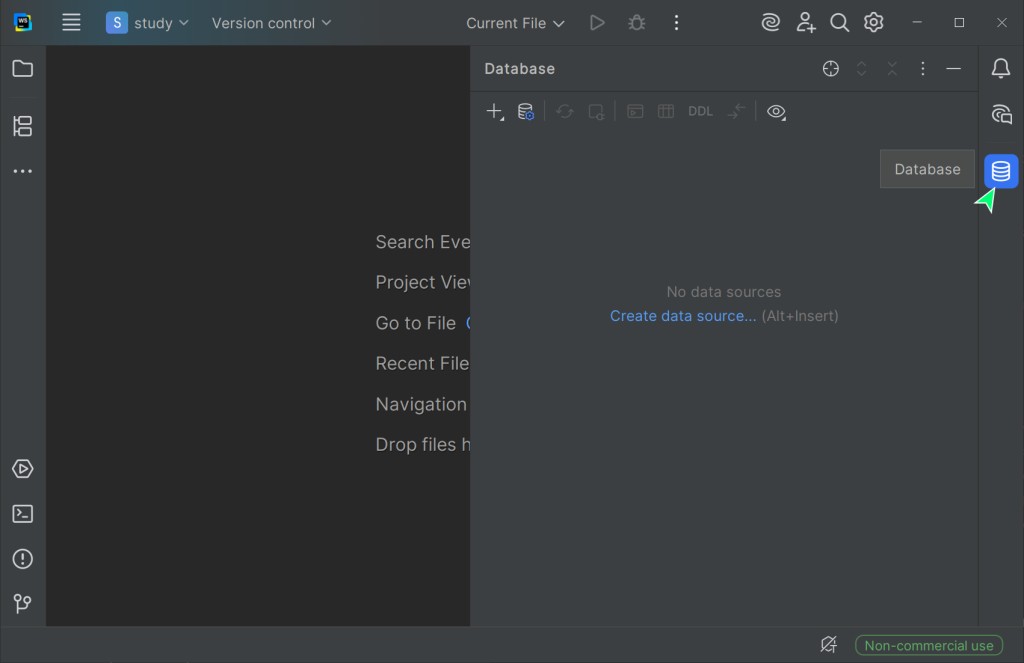Viewport: 1024px width, 663px height.
Task: Click the plus New button in Database toolbar
Action: (494, 112)
